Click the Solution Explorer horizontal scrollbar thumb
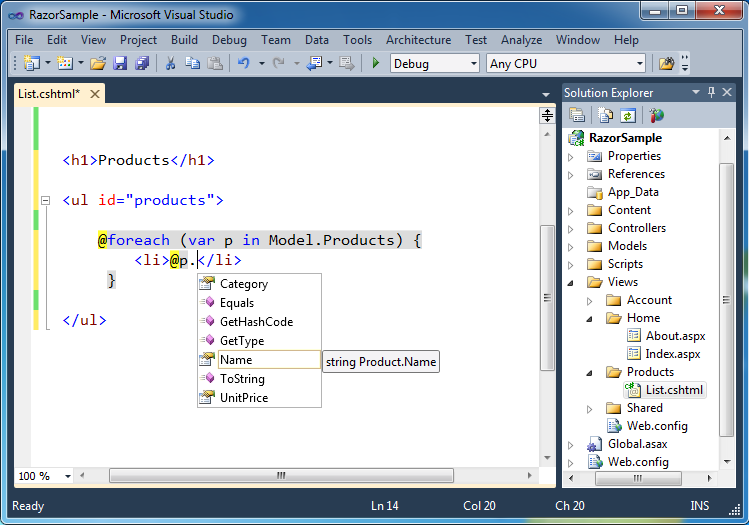749x525 pixels. point(638,478)
